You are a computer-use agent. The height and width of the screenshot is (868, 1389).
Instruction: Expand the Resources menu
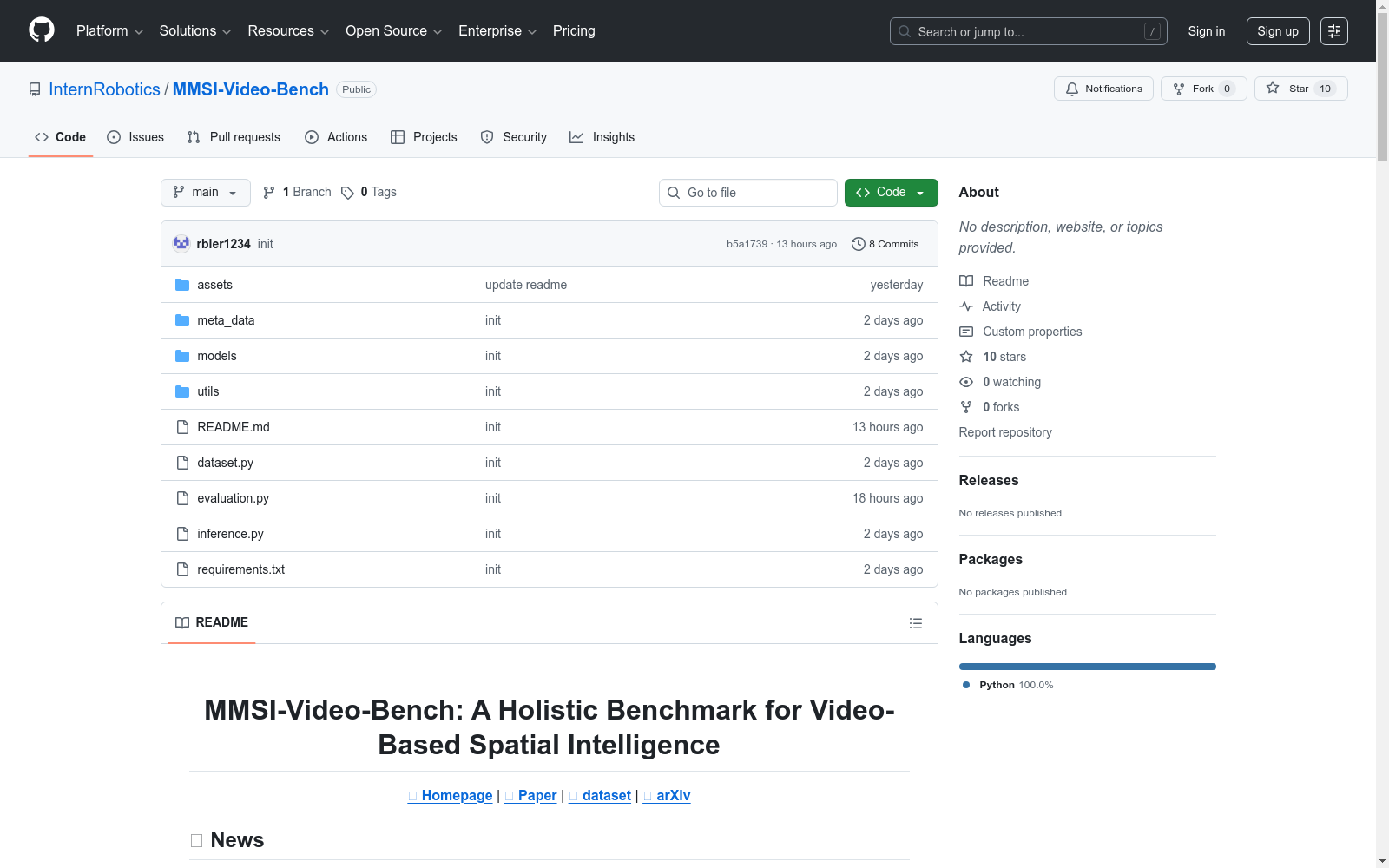click(288, 31)
